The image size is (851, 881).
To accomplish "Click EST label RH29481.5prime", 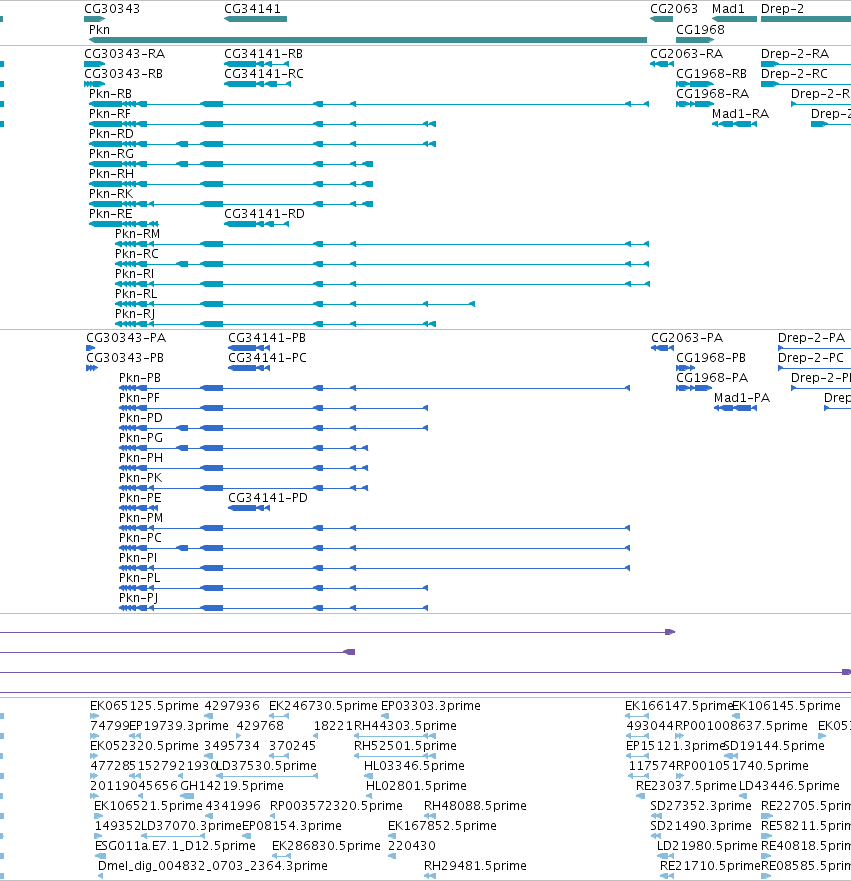I will click(x=475, y=866).
